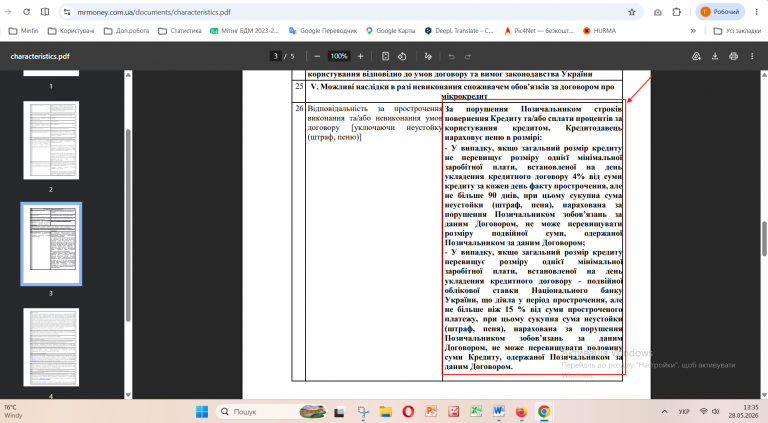768x423 pixels.
Task: Show hidden system tray icons chevron
Action: click(664, 412)
